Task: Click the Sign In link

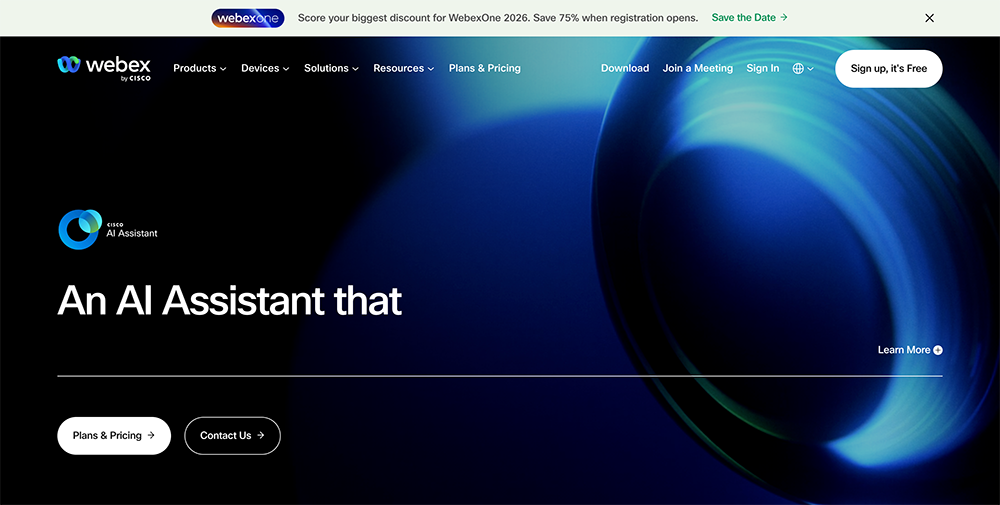Action: point(763,68)
